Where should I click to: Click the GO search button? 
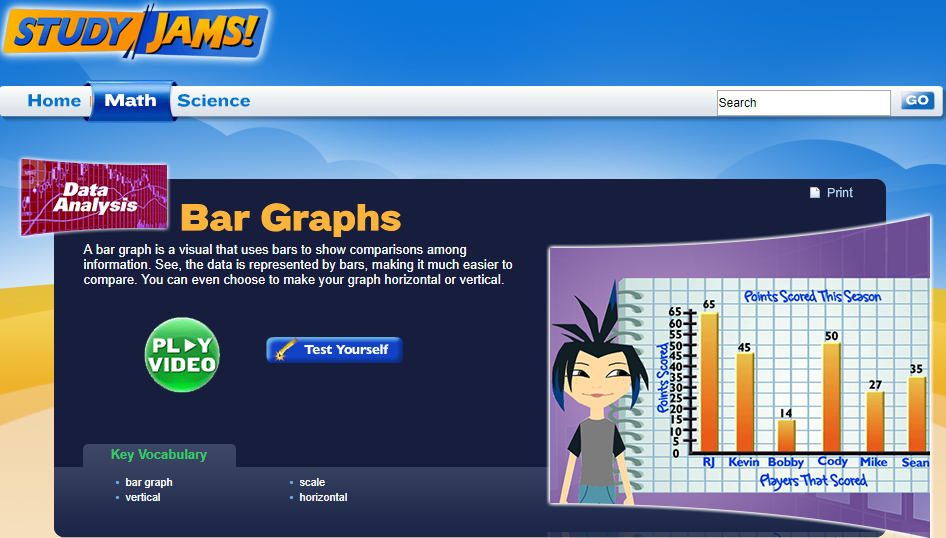(x=917, y=101)
